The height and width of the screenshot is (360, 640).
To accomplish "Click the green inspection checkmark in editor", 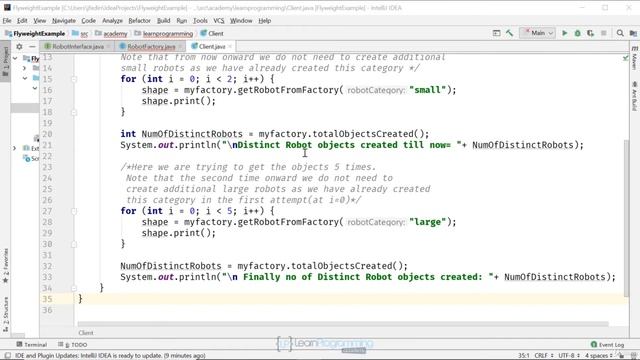I will coord(625,58).
